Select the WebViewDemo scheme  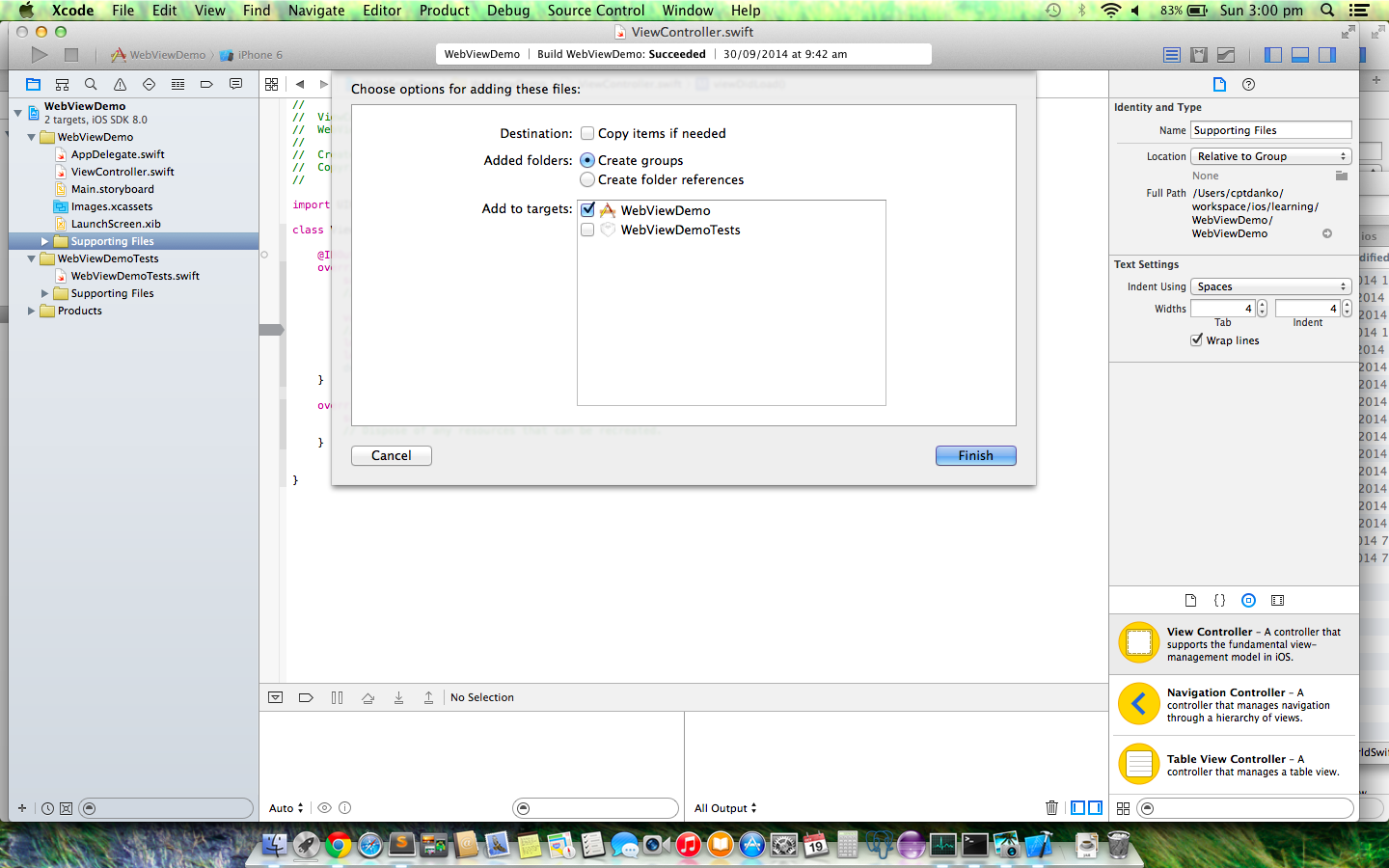(158, 55)
